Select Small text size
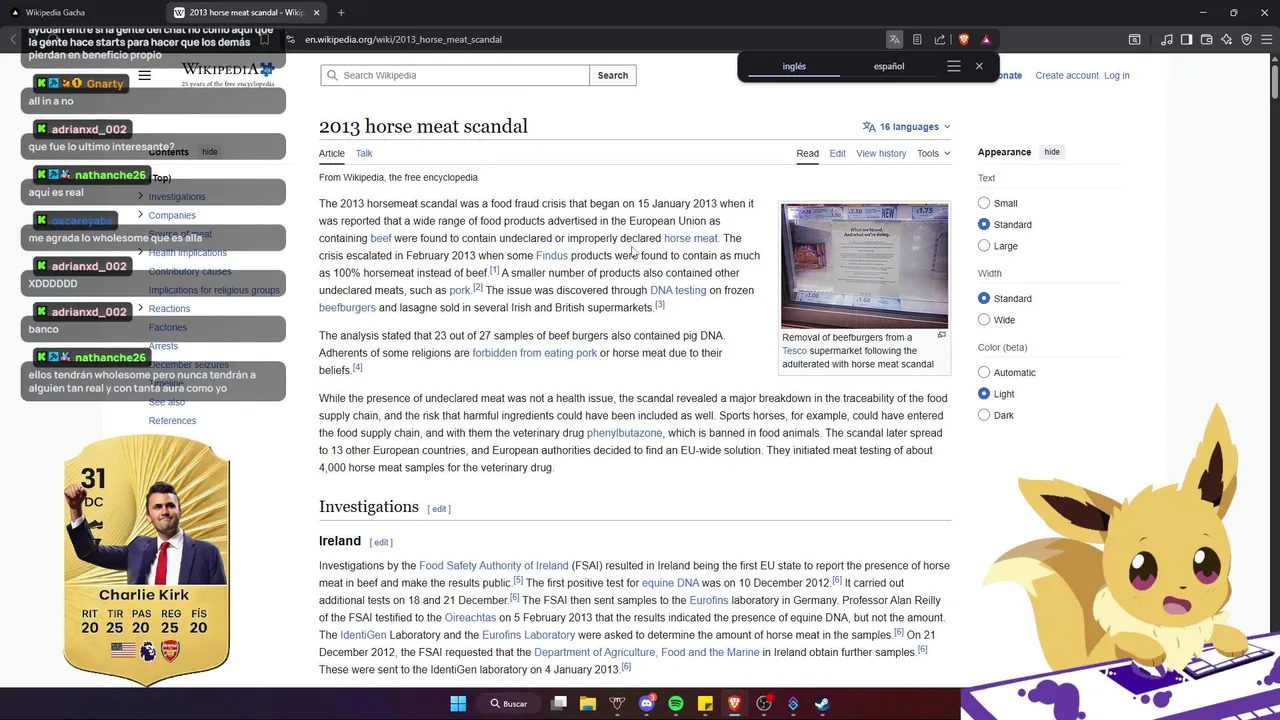Image resolution: width=1280 pixels, height=720 pixels. (x=984, y=203)
